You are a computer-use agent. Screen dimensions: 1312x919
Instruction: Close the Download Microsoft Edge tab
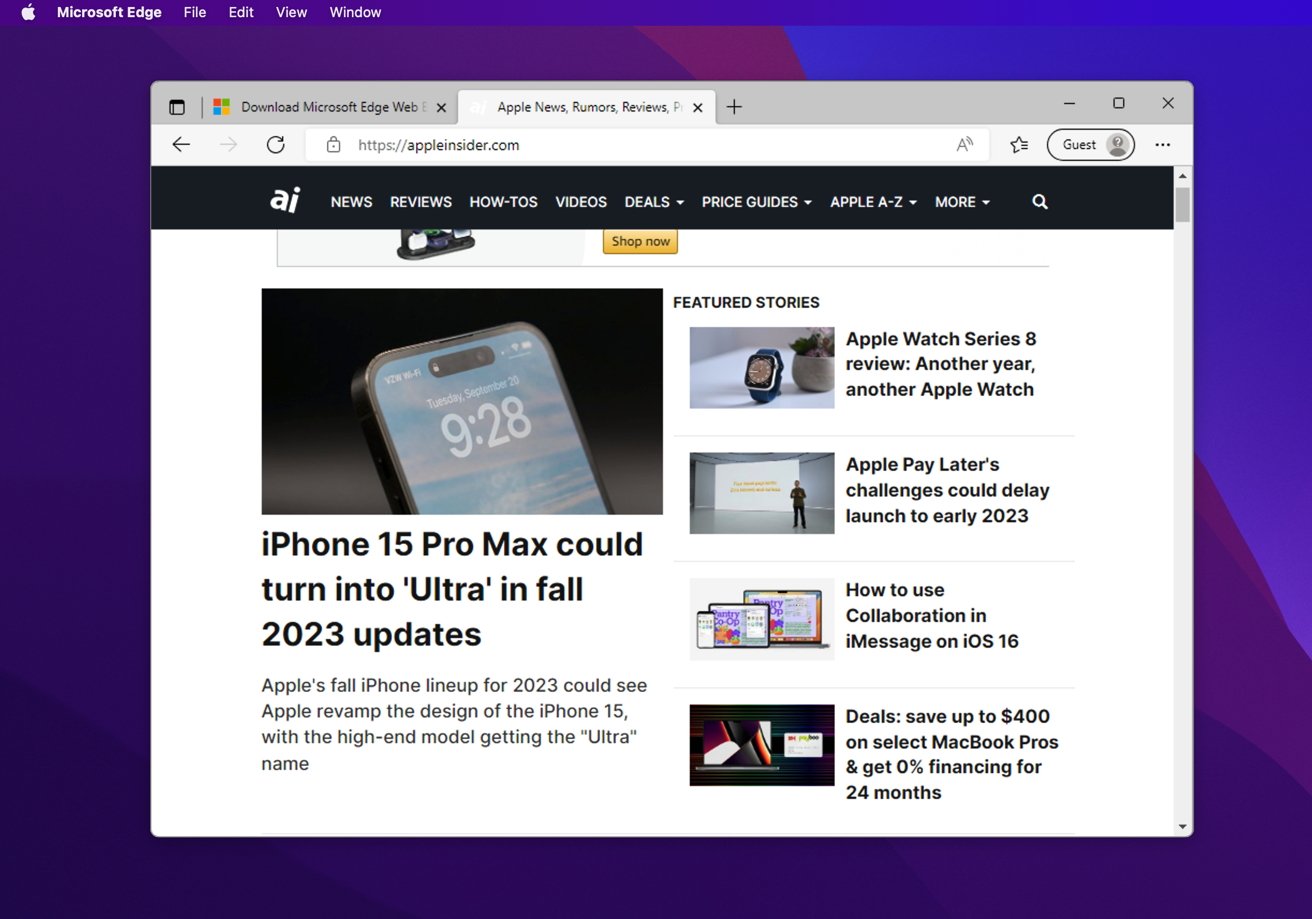pyautogui.click(x=441, y=108)
